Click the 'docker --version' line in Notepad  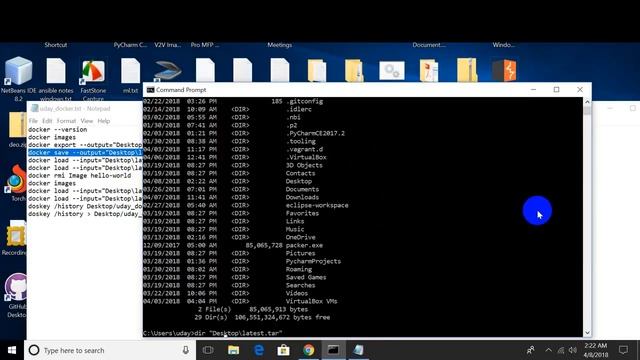58,129
